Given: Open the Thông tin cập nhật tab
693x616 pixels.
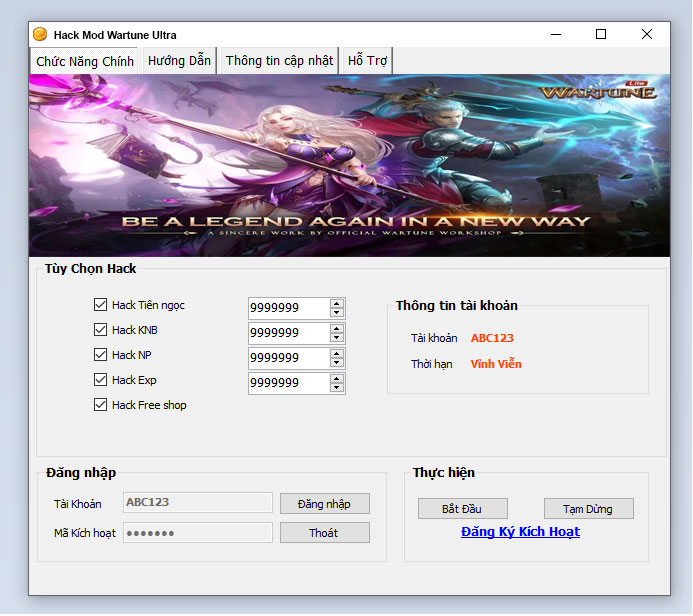Looking at the screenshot, I should click(279, 61).
